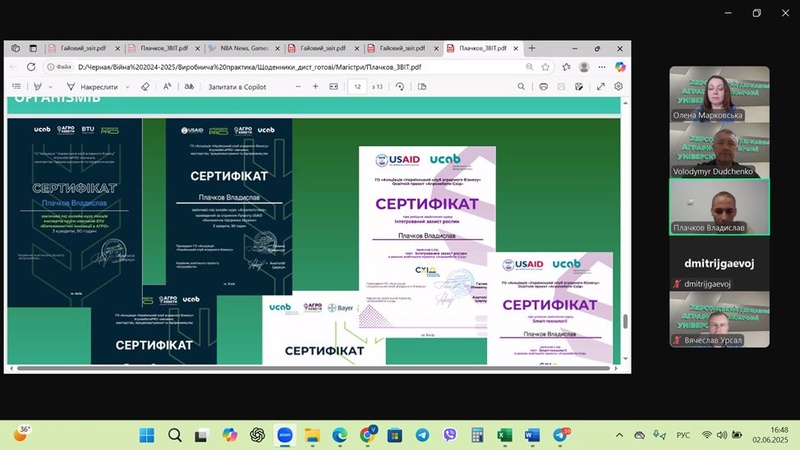
Task: Zoom in with the plus button
Action: (315, 87)
